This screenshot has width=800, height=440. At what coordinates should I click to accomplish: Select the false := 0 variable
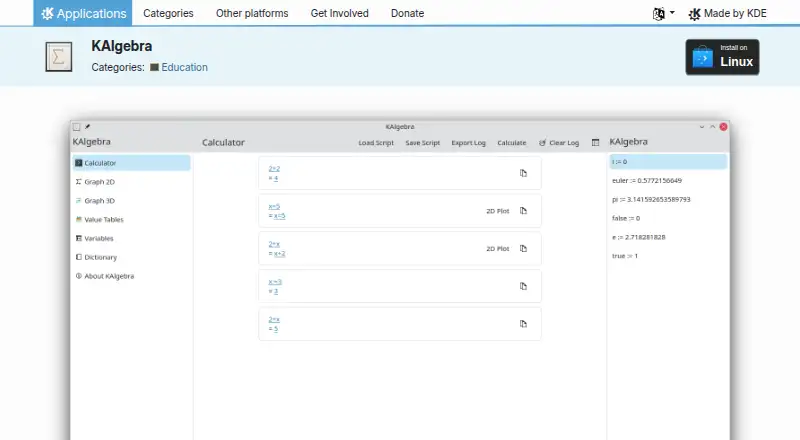click(668, 218)
